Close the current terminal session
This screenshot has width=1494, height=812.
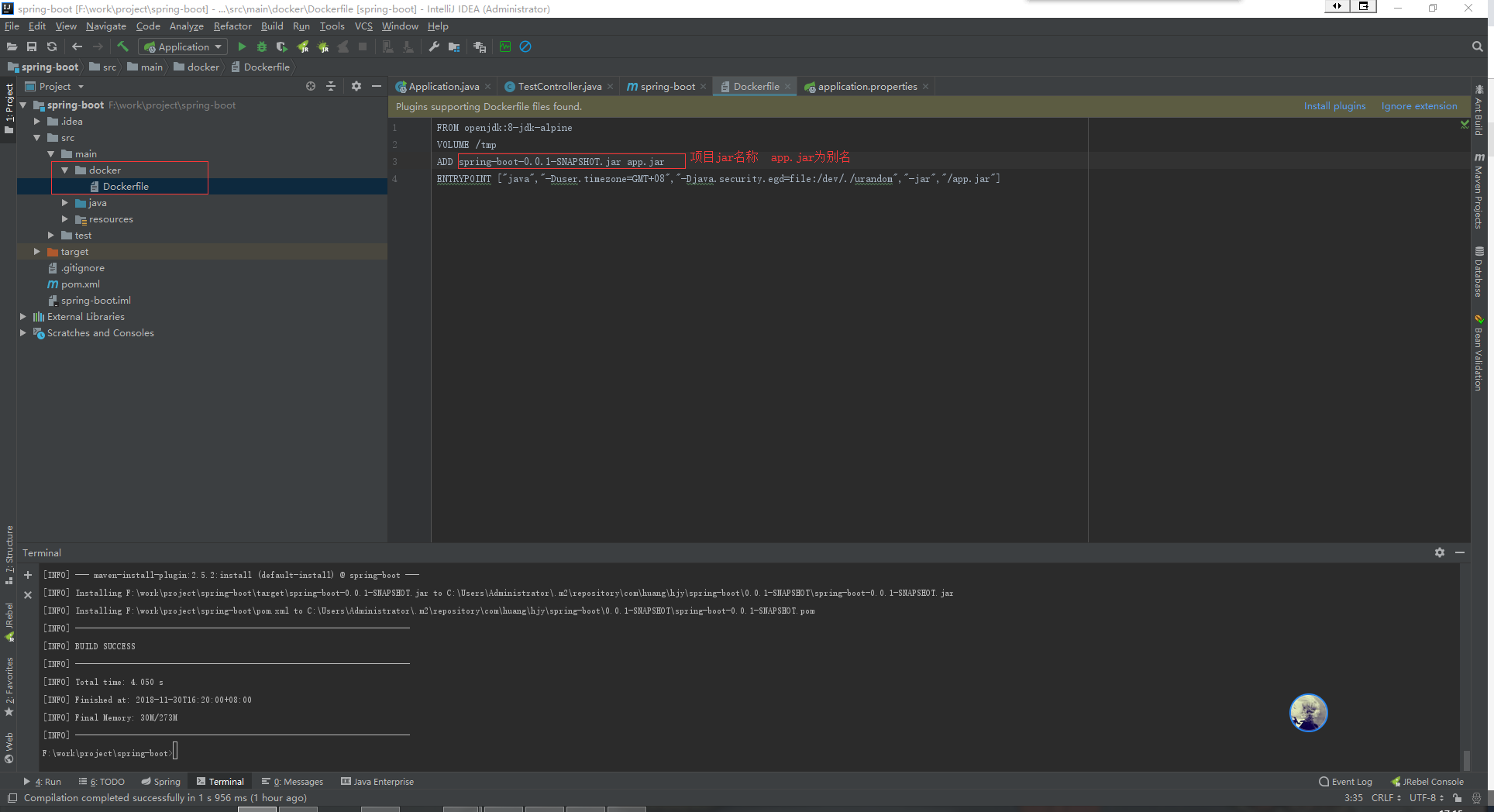tap(28, 595)
